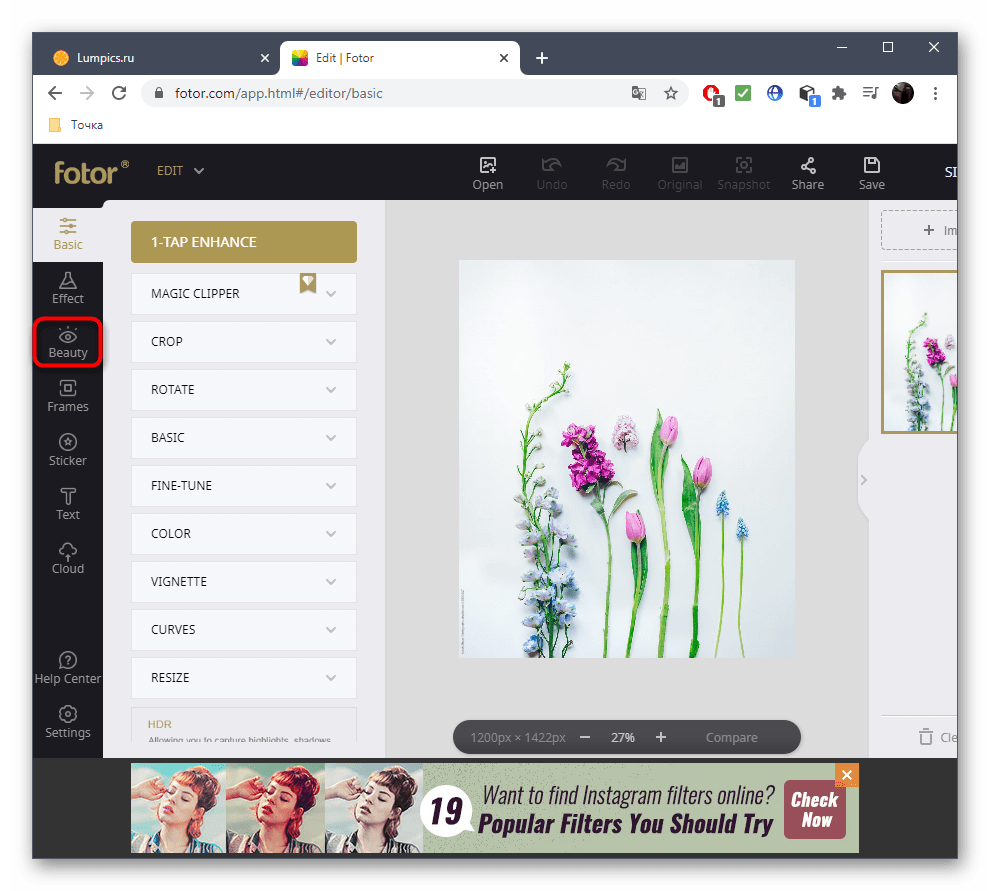Viewport: 990px width, 891px height.
Task: Open the Beauty tools panel
Action: click(68, 342)
